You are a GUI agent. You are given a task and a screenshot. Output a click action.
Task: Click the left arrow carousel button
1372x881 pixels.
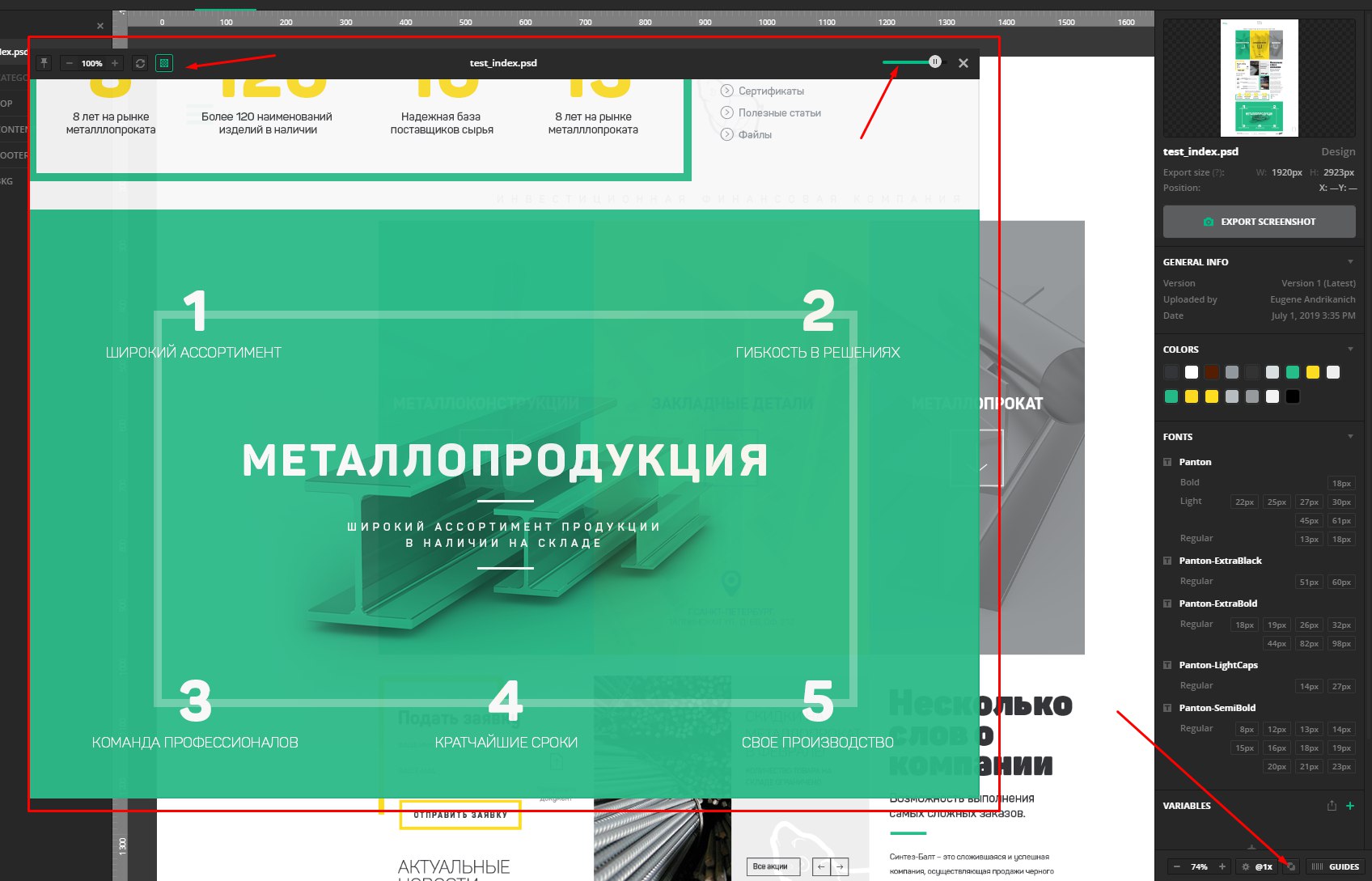pyautogui.click(x=821, y=866)
